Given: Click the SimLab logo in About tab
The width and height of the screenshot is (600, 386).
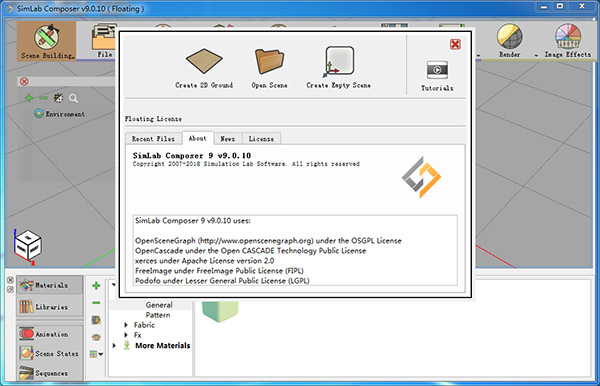Looking at the screenshot, I should pos(421,177).
